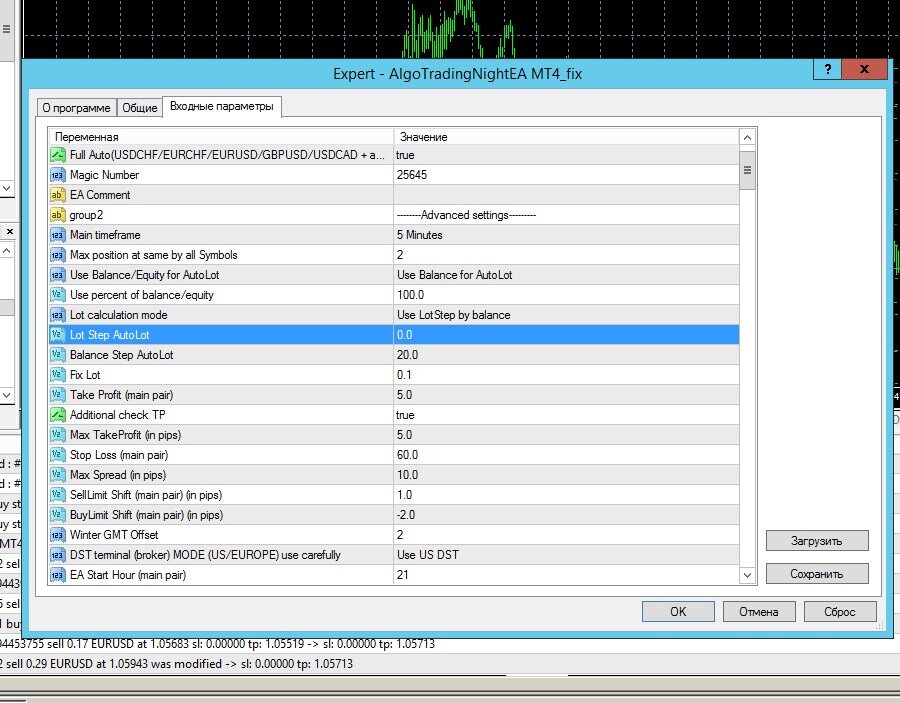Switch to the О программе tab

(76, 108)
